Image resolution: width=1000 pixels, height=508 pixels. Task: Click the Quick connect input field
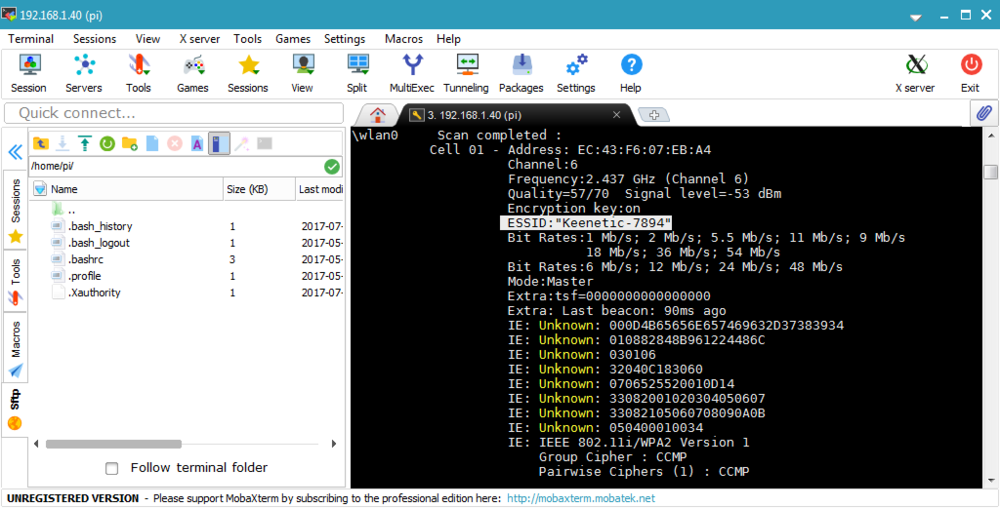(174, 113)
